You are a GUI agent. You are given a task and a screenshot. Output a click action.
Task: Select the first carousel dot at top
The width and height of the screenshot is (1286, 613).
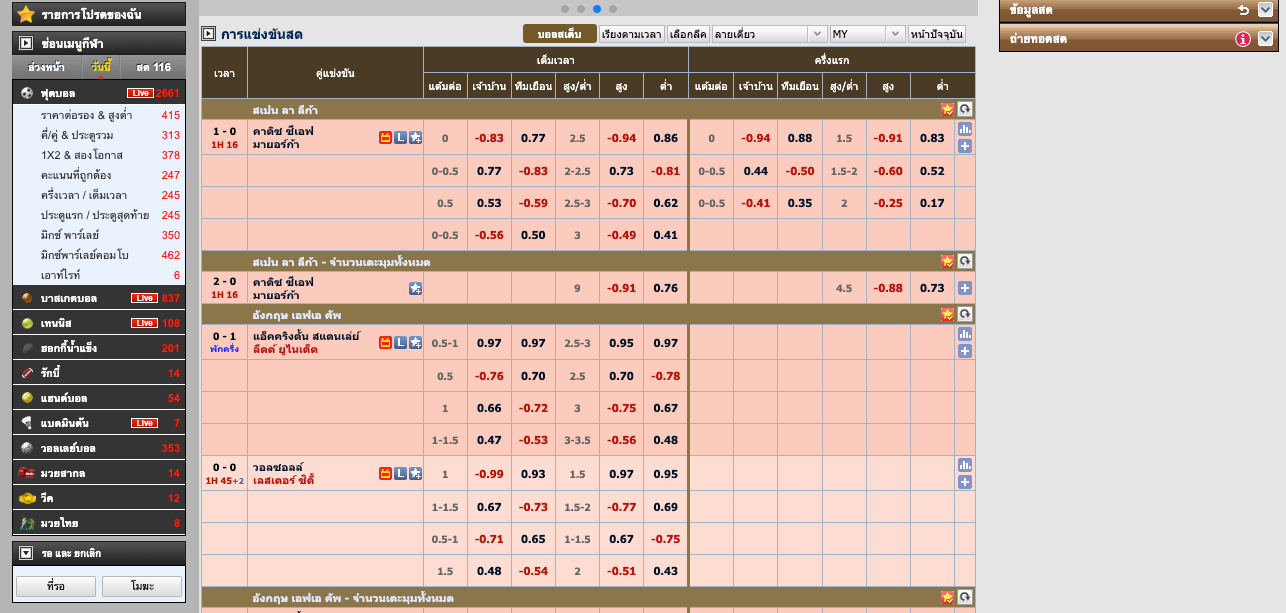(565, 8)
